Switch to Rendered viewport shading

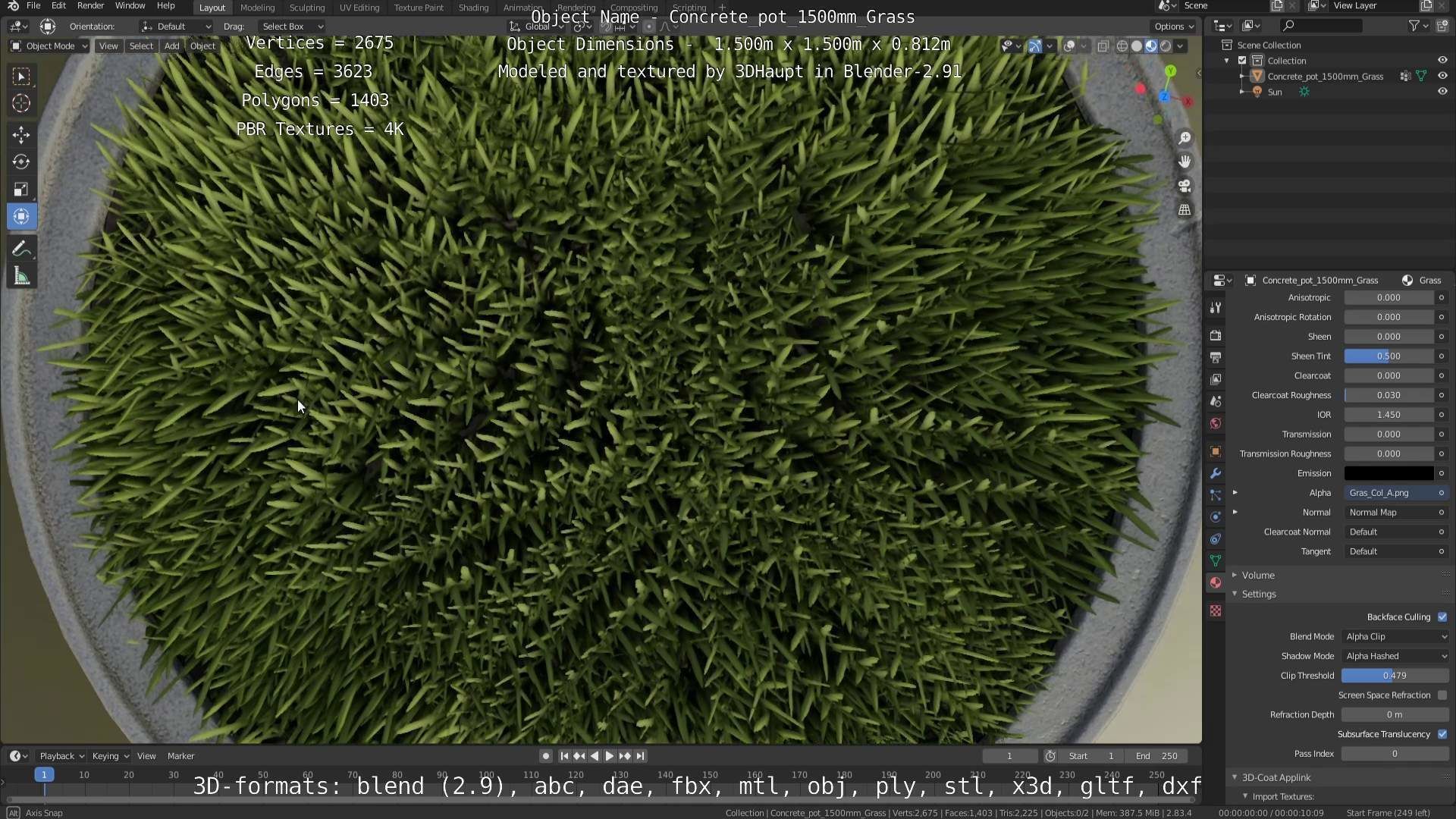pos(1166,46)
